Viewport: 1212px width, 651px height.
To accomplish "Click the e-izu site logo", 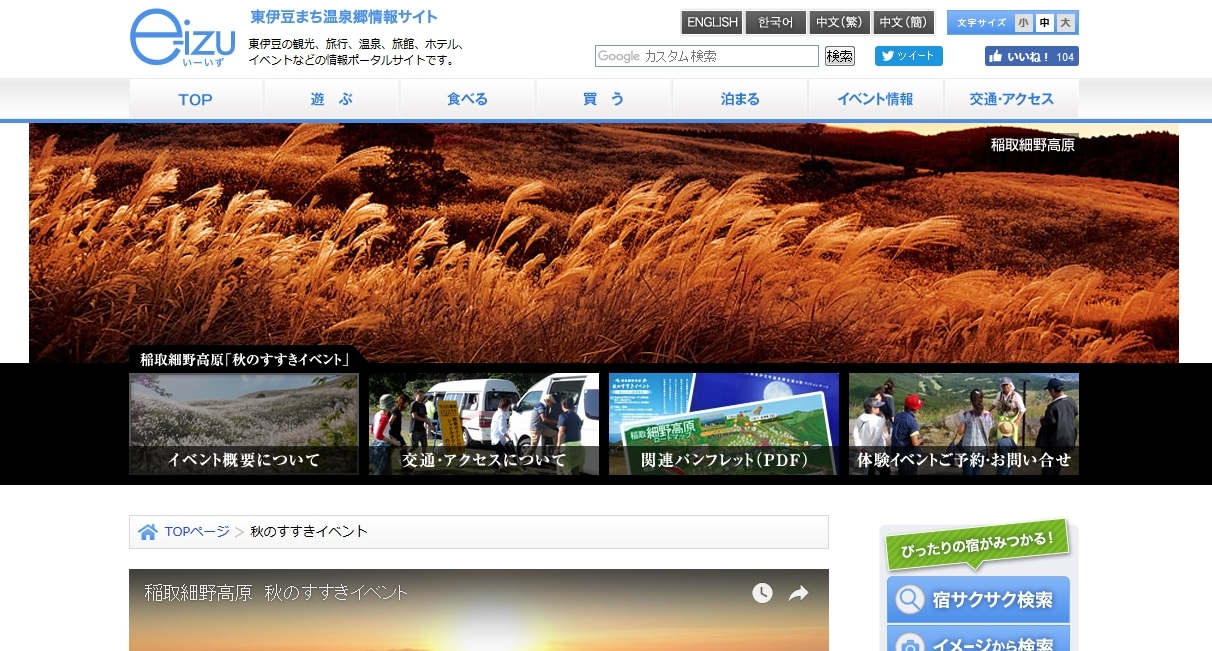I will [x=182, y=37].
